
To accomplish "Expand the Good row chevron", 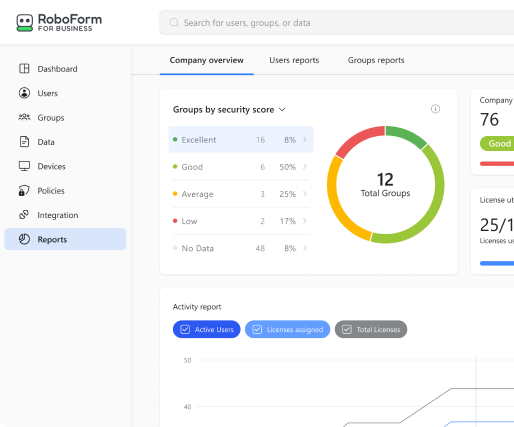I will pos(305,167).
